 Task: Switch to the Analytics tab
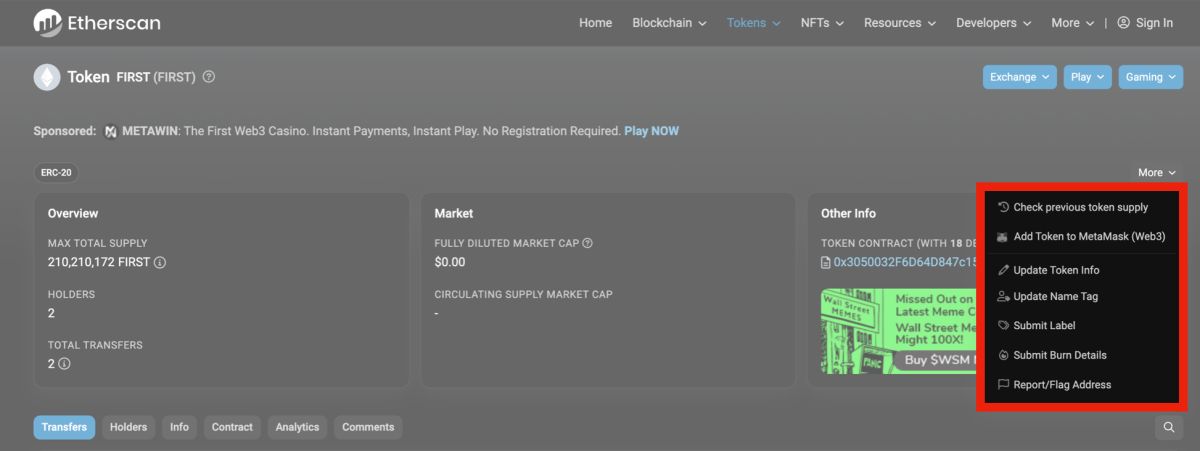(297, 427)
